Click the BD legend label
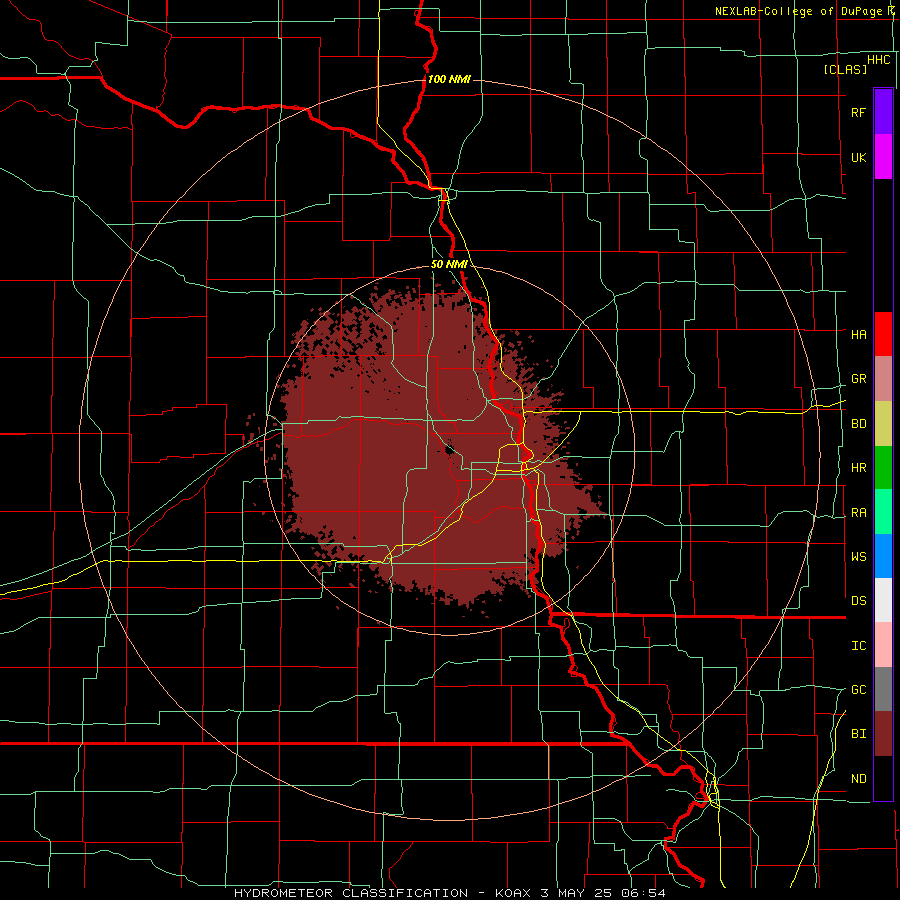 [x=859, y=424]
